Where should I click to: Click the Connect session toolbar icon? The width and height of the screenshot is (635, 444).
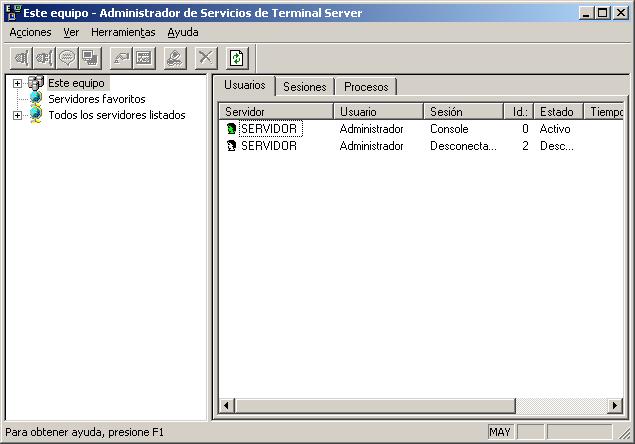(20, 58)
